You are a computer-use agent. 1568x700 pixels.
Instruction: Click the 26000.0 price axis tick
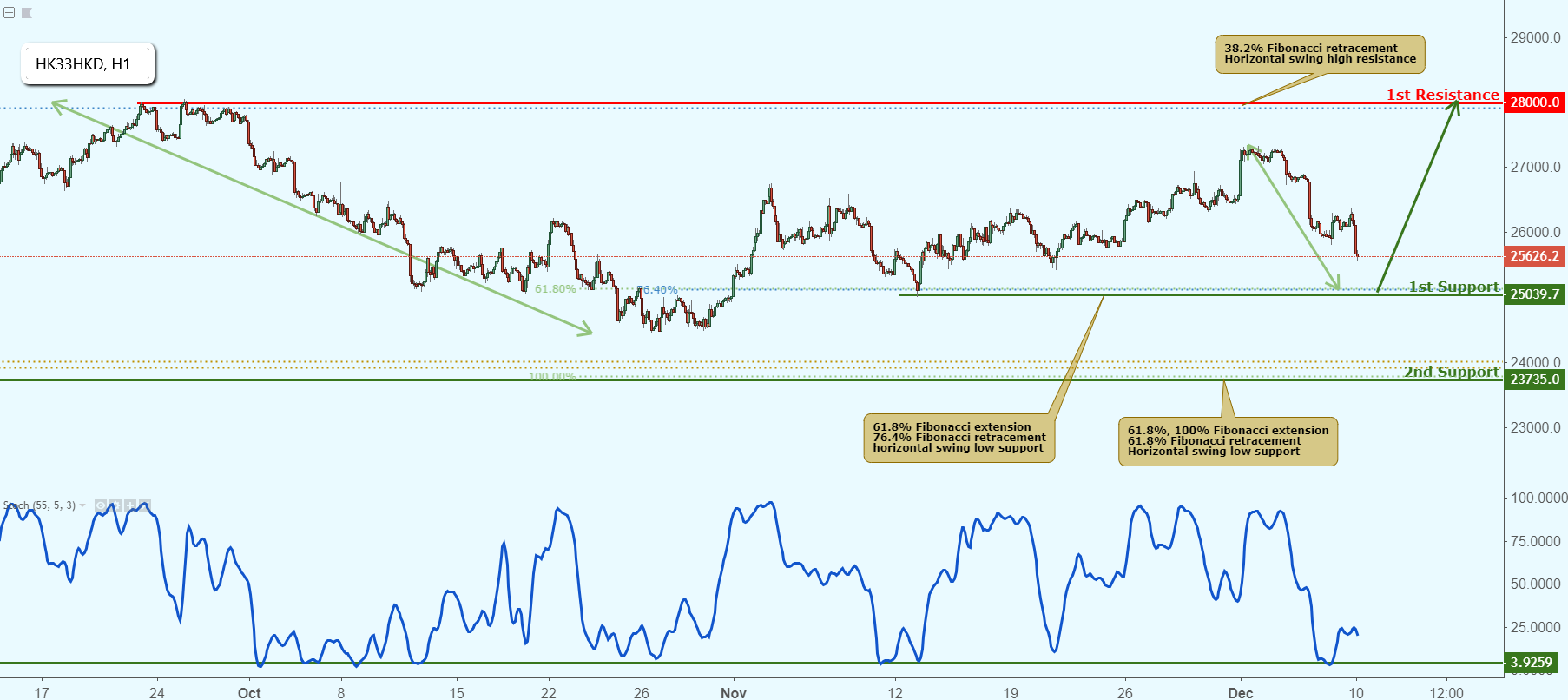click(x=1535, y=232)
